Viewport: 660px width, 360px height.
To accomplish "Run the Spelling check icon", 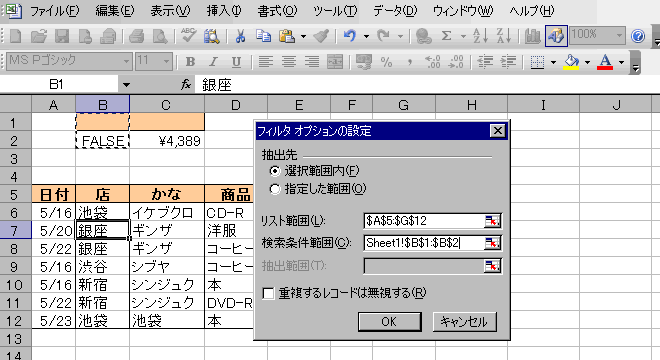I will tap(188, 36).
